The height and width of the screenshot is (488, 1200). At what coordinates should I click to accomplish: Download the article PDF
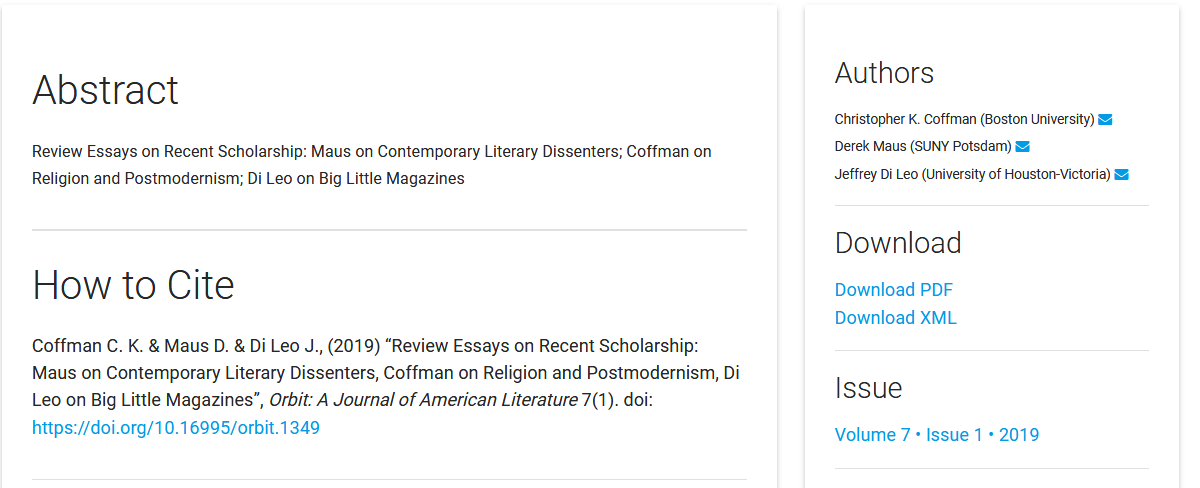[893, 290]
